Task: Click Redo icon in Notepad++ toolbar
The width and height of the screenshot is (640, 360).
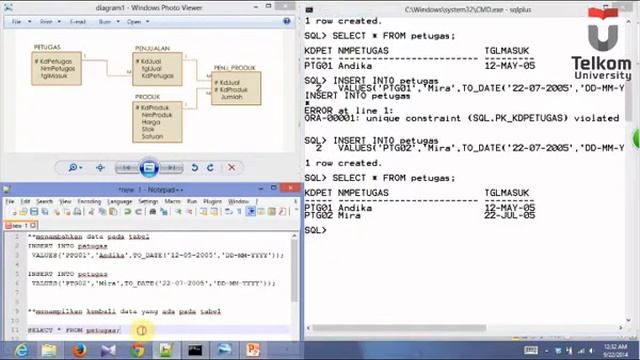Action: click(138, 211)
